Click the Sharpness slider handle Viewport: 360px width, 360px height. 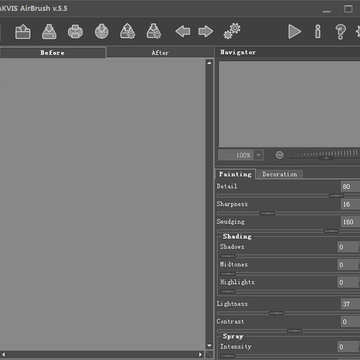[x=267, y=213]
